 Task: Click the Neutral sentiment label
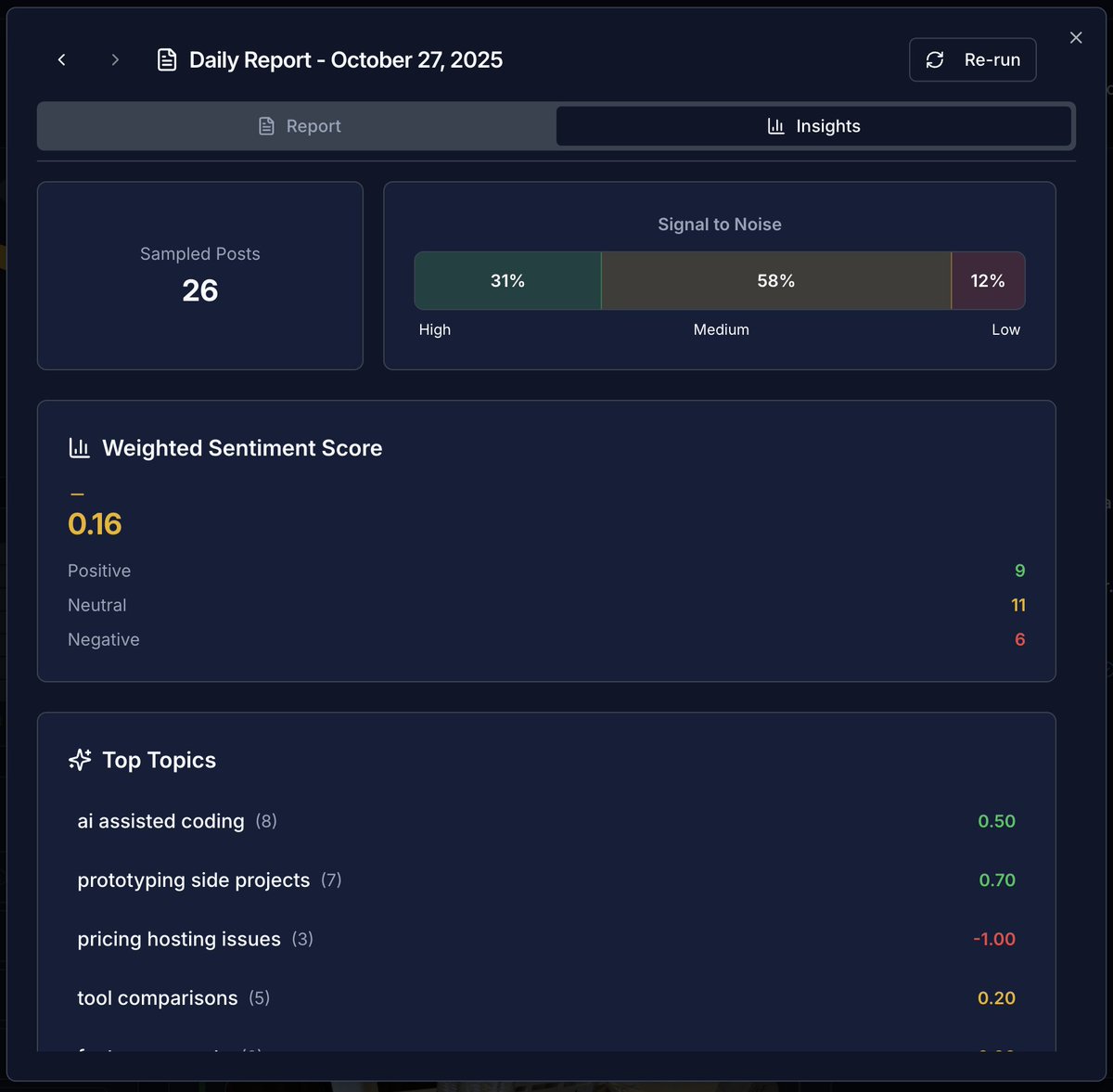coord(97,605)
